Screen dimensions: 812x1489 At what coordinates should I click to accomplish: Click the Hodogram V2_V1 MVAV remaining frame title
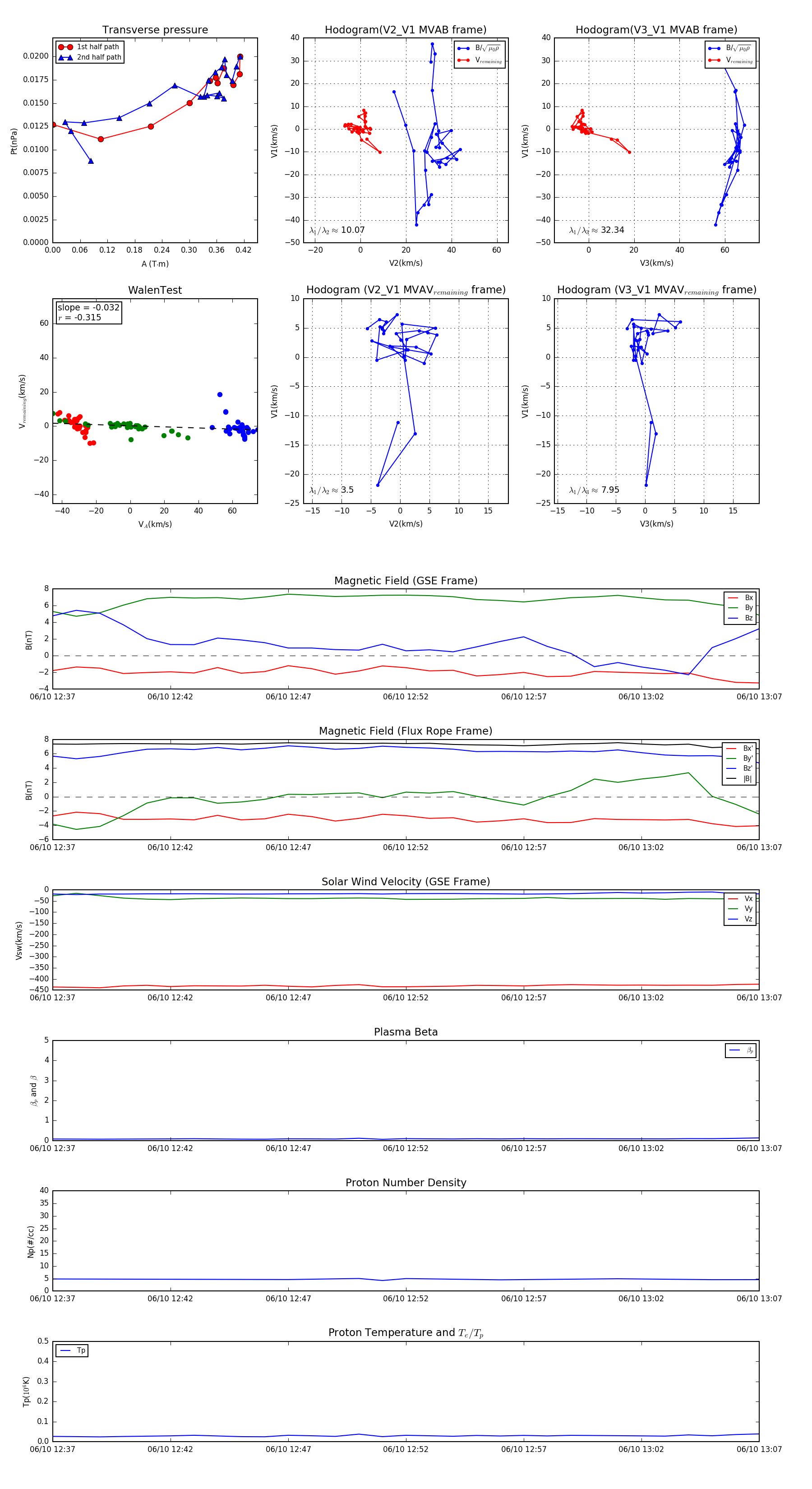click(x=406, y=290)
